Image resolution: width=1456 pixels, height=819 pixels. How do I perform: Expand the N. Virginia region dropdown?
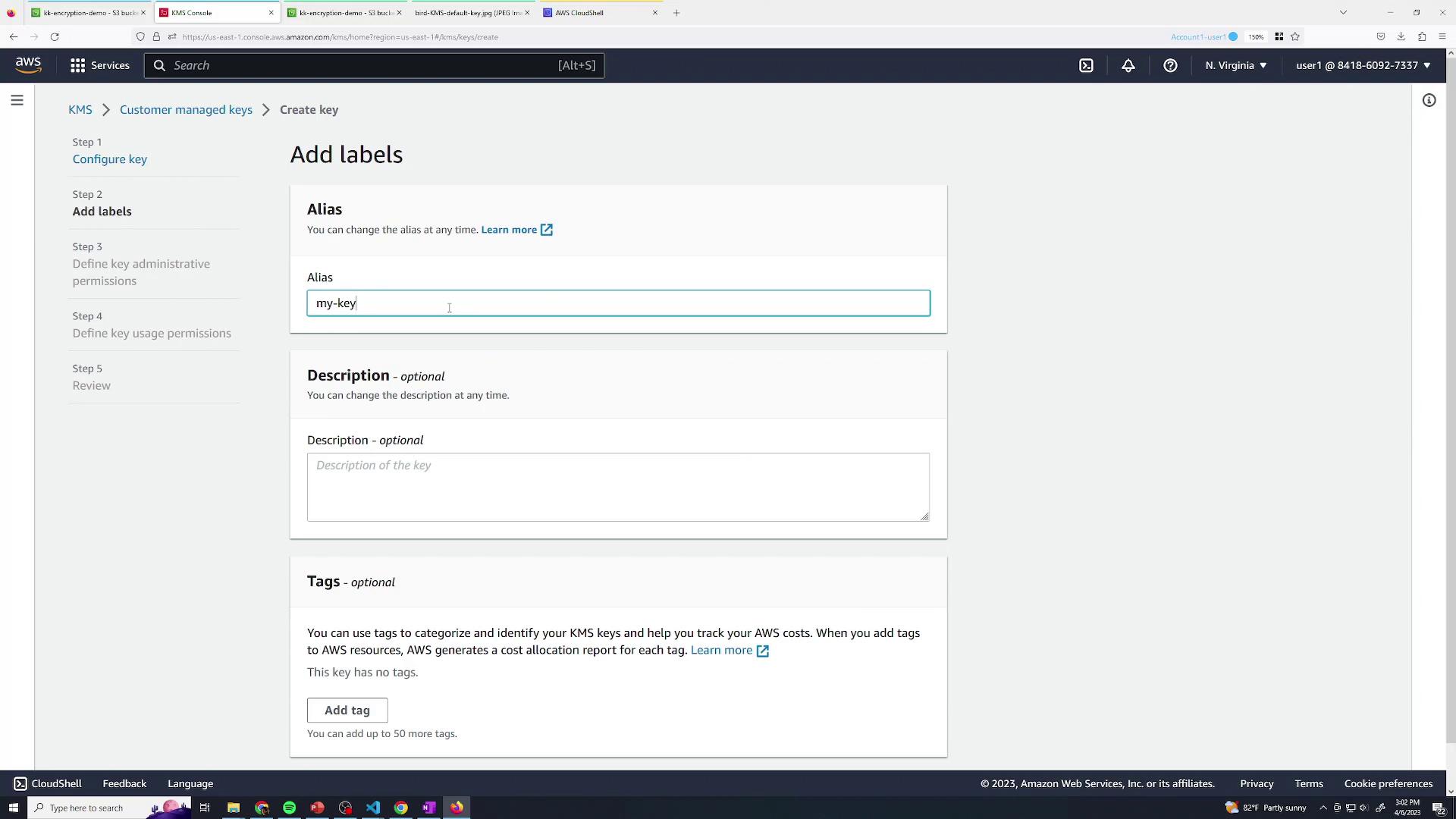1235,65
